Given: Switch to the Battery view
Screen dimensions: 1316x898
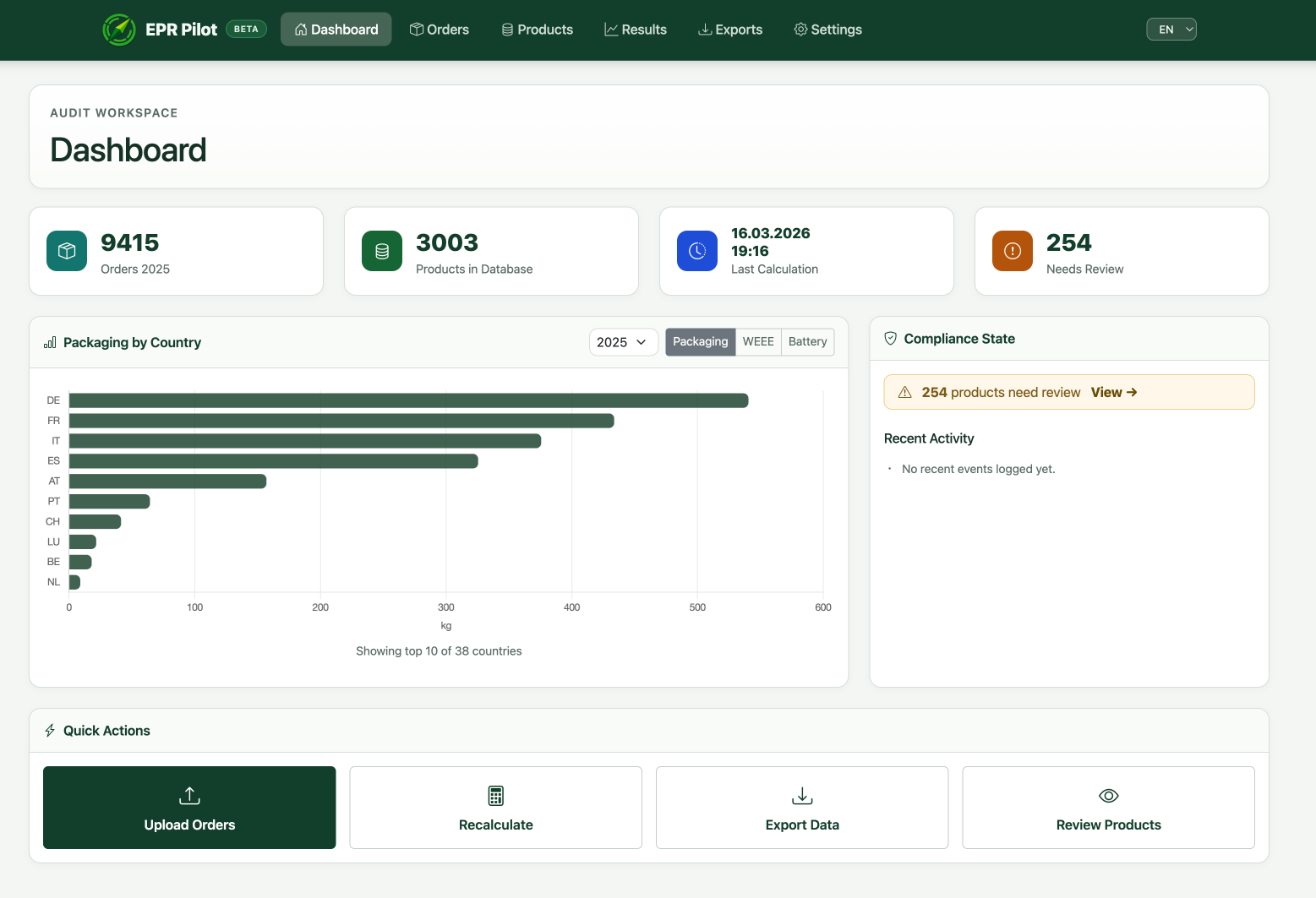Looking at the screenshot, I should 807,341.
